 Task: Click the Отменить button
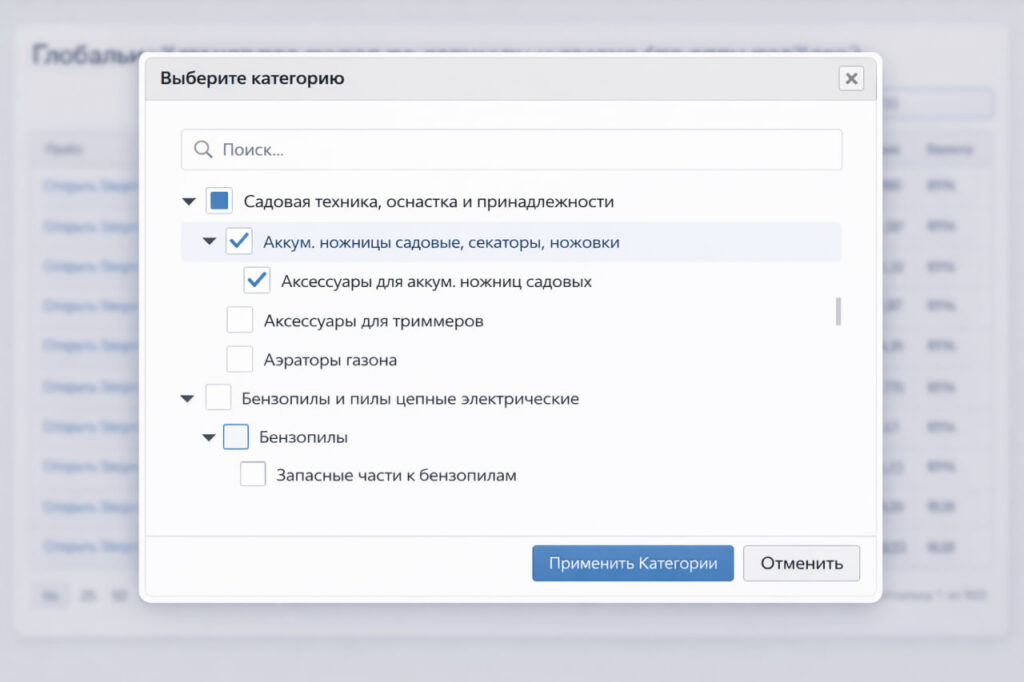[801, 563]
